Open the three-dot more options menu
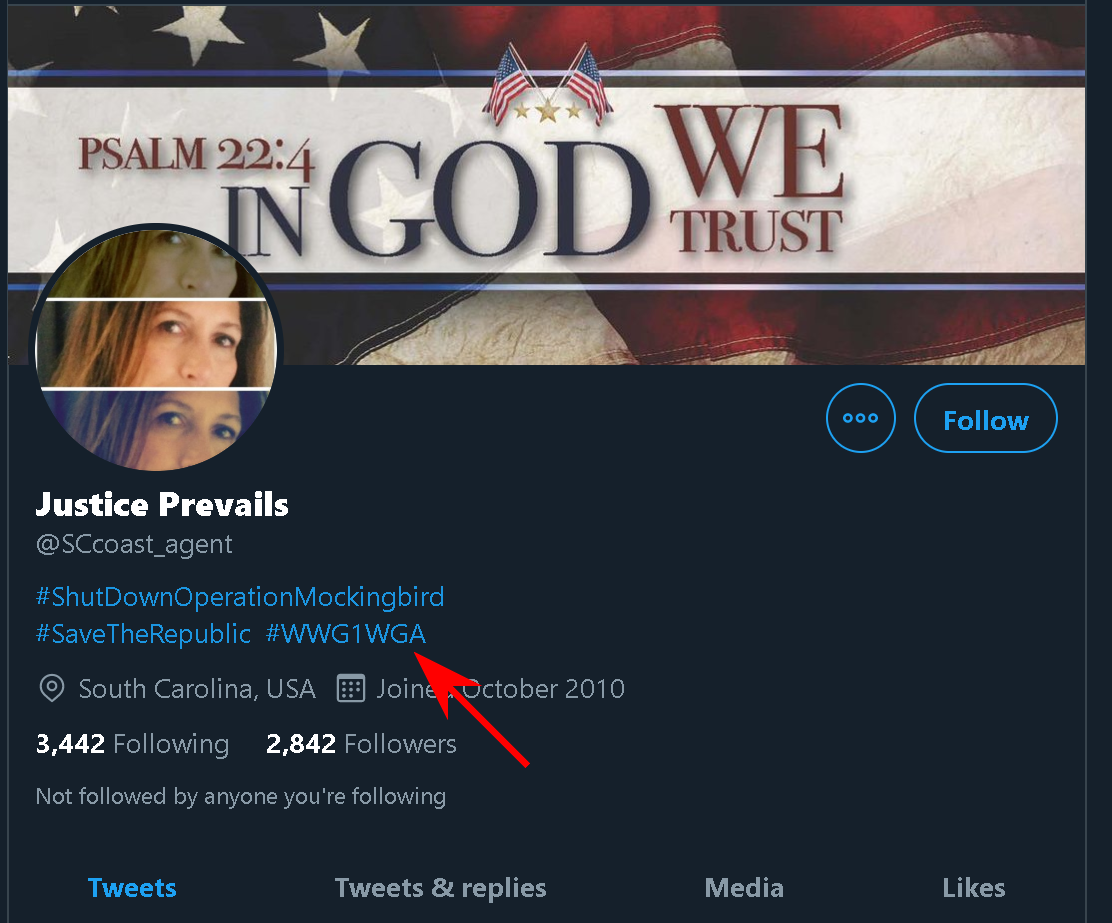1112x923 pixels. tap(860, 418)
